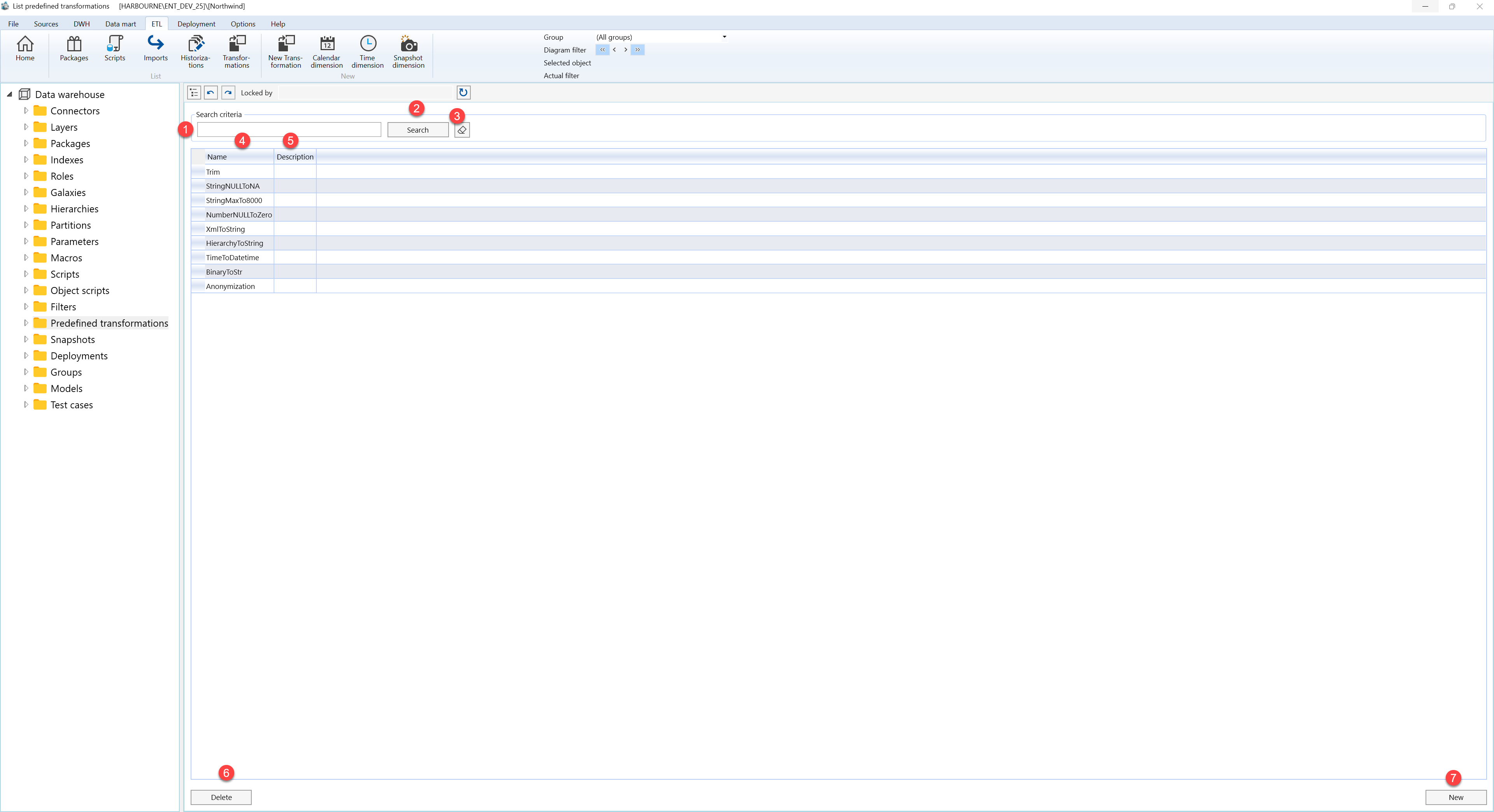Expand the Hierarchies folder
Viewport: 1494px width, 812px height.
click(x=26, y=208)
